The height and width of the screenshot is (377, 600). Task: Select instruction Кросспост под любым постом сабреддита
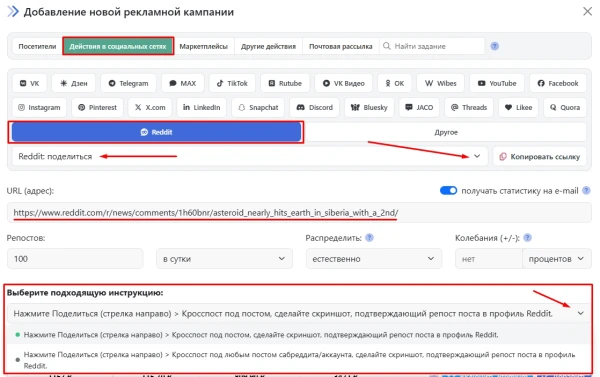coord(299,360)
